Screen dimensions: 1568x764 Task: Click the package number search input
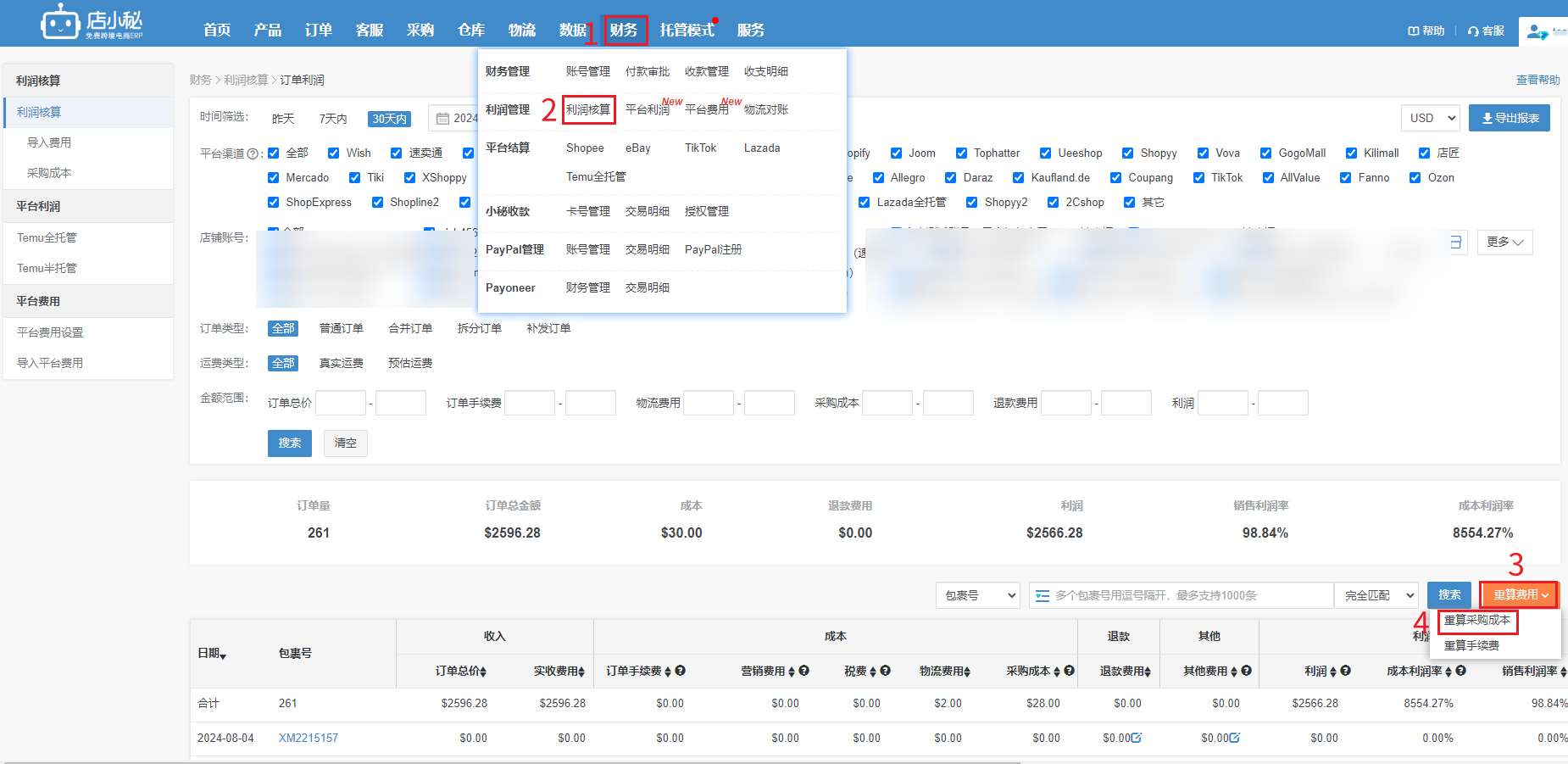(x=1182, y=595)
